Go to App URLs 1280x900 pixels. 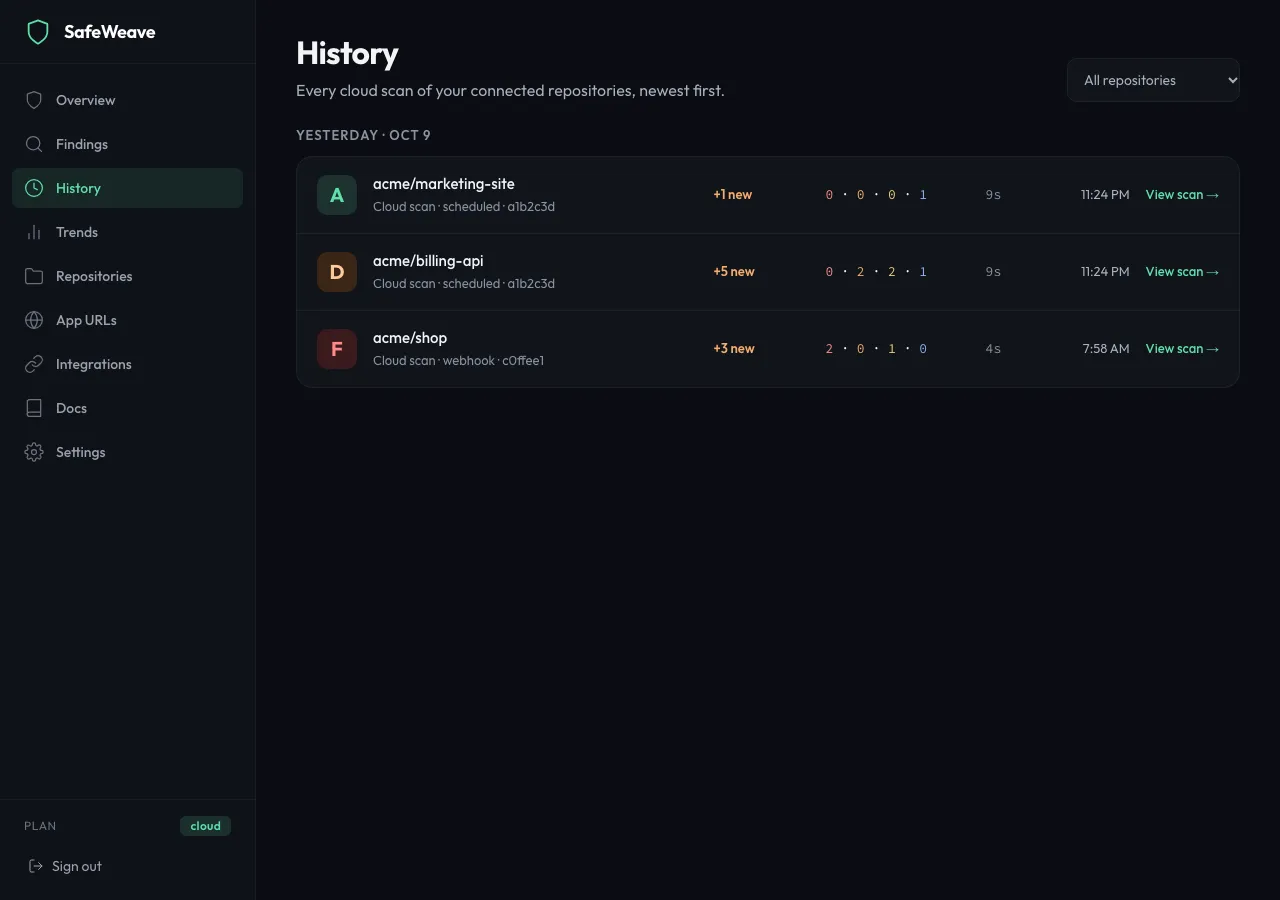pyautogui.click(x=127, y=320)
